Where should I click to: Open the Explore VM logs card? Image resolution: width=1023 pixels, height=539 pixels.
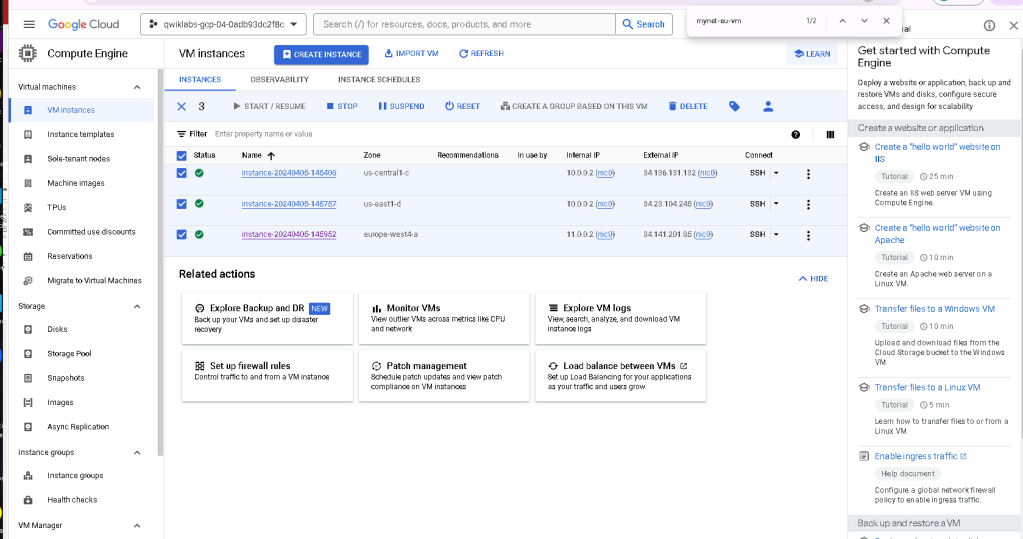(x=620, y=318)
